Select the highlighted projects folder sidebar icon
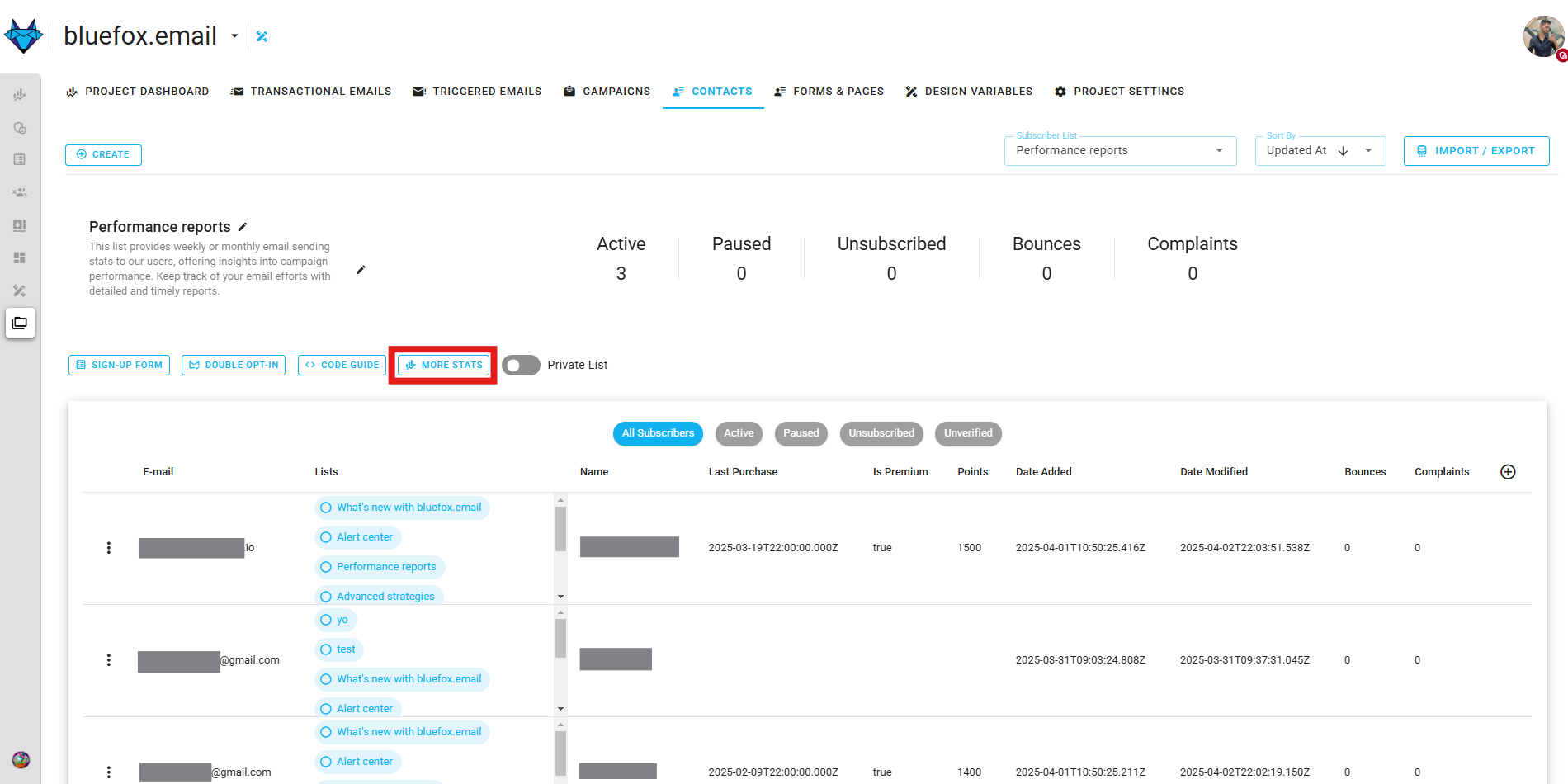 pos(20,323)
